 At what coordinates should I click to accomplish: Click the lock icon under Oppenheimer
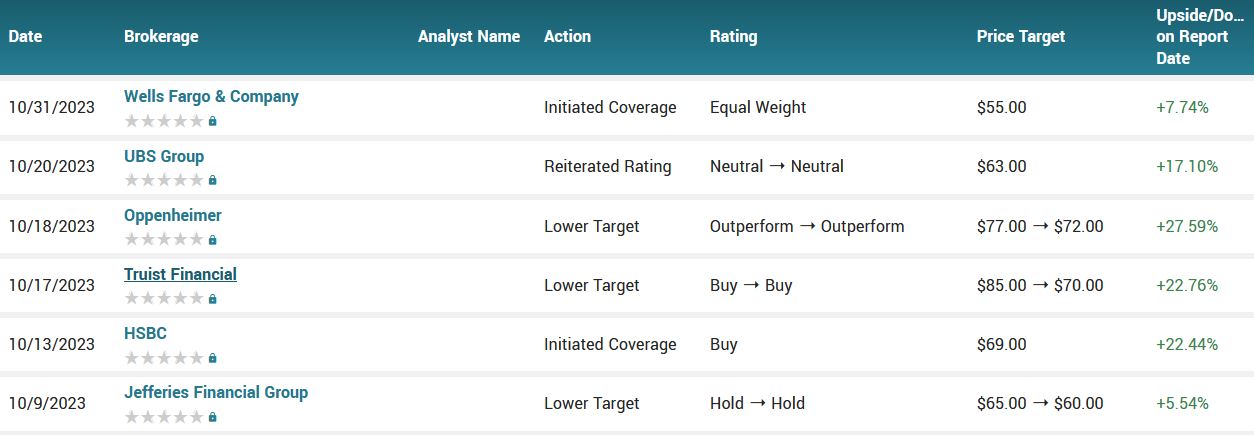tap(212, 240)
